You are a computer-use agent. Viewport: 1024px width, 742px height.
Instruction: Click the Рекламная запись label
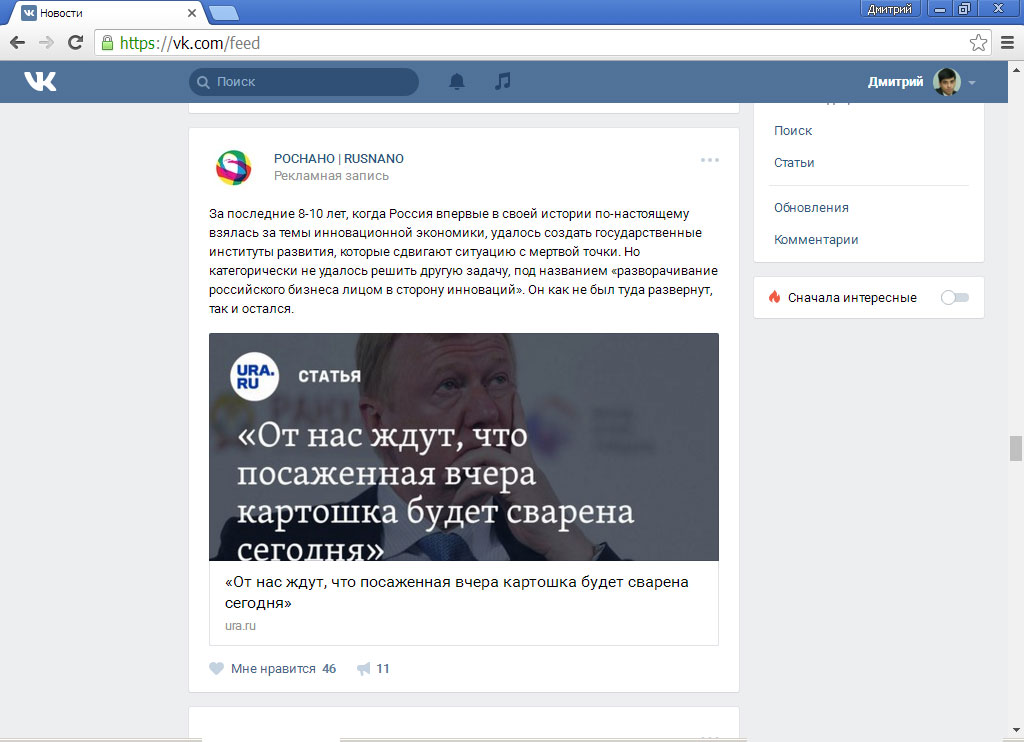point(331,176)
